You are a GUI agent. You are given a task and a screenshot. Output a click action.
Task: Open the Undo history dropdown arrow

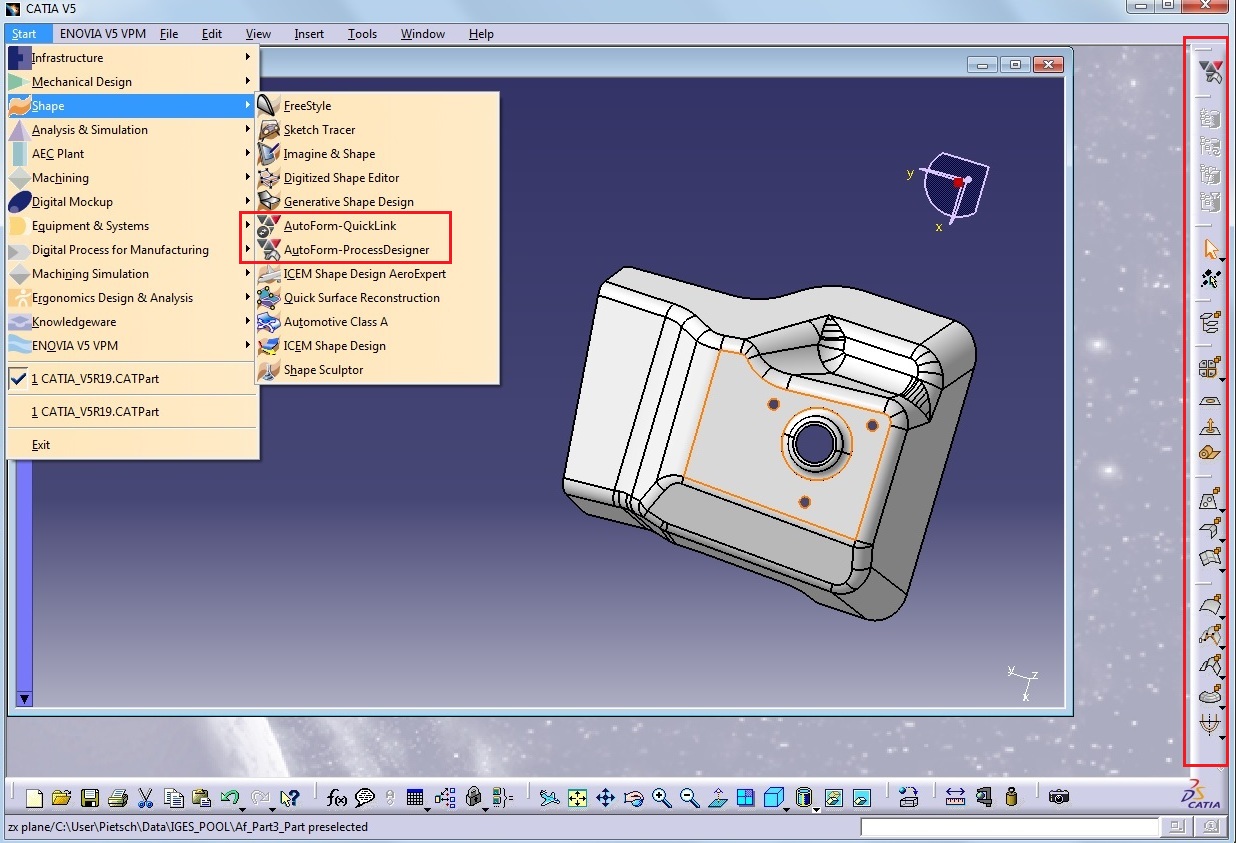(x=242, y=808)
